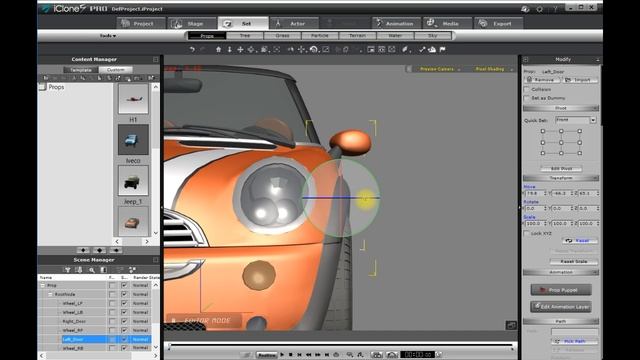
Task: Toggle show checkbox for RootNode row
Action: (x=124, y=294)
